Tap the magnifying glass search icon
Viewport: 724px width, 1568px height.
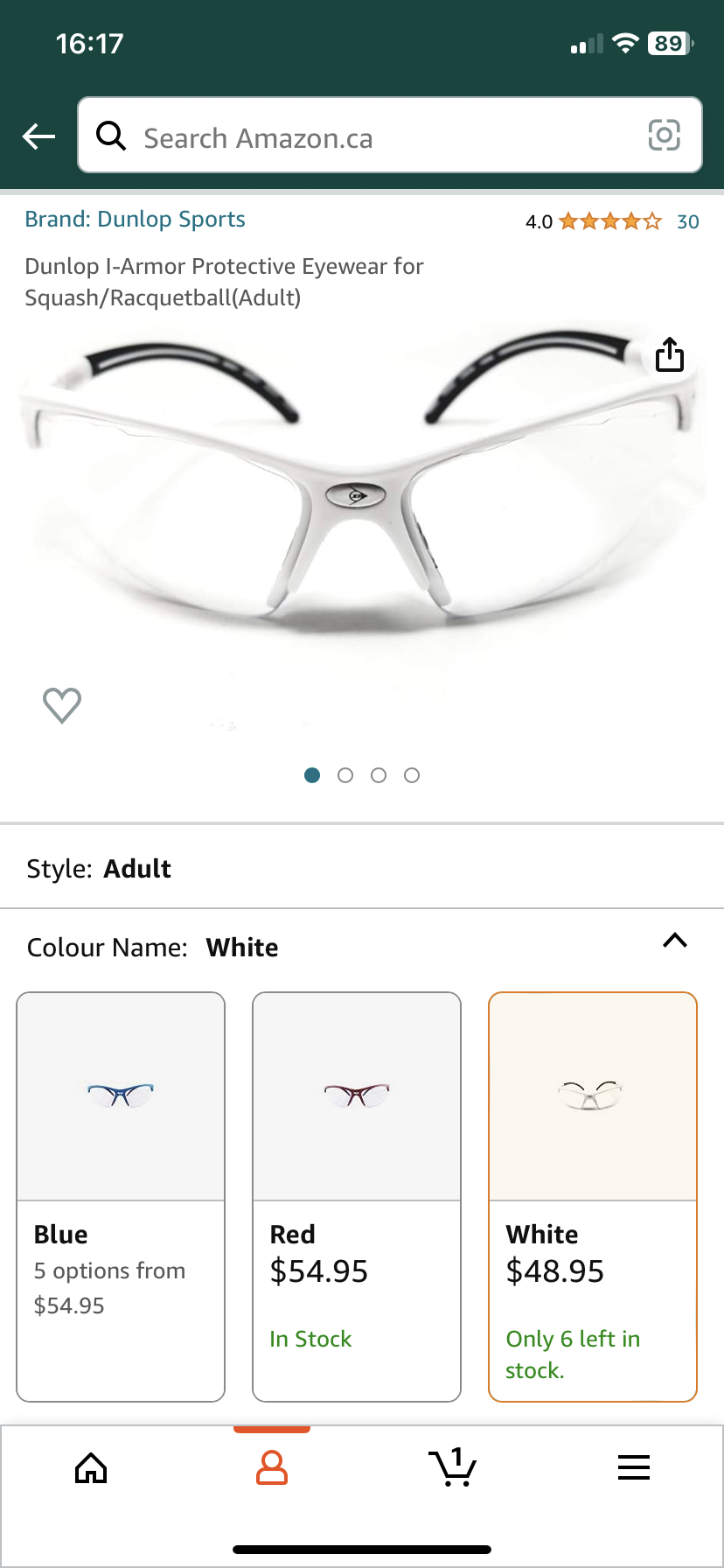click(x=111, y=136)
